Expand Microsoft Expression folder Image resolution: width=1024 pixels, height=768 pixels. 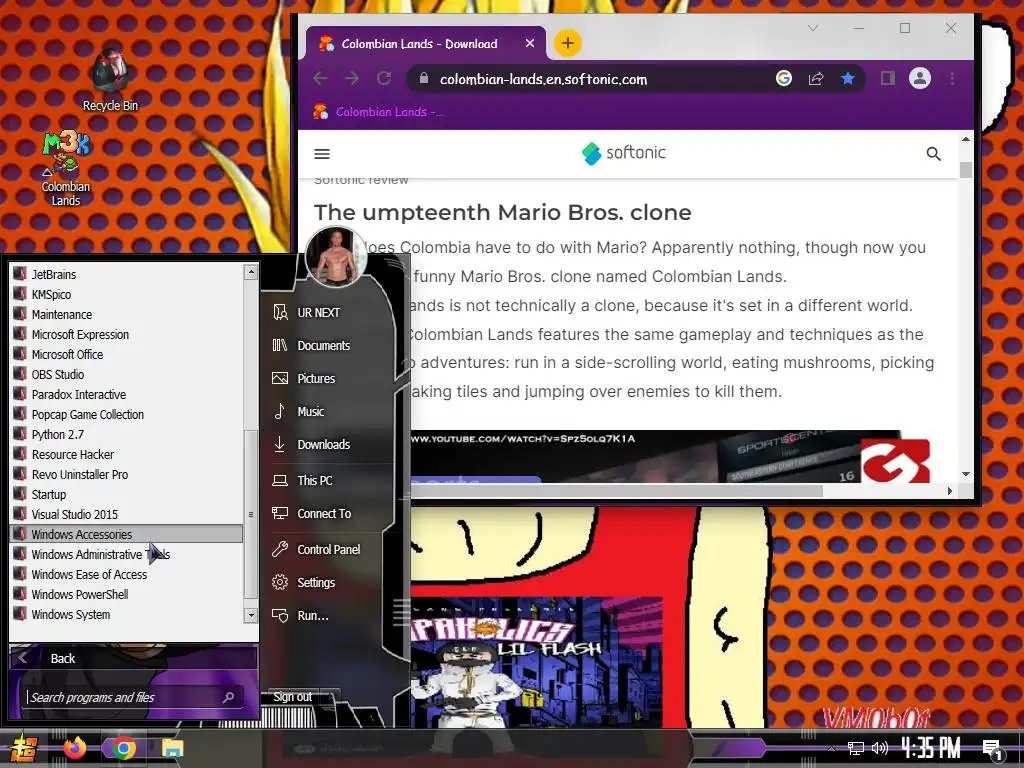point(127,334)
